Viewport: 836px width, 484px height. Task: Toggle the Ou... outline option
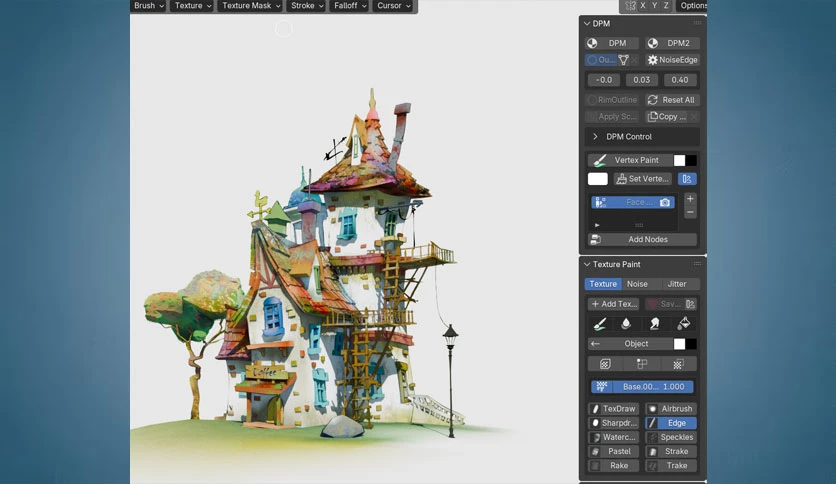[601, 60]
